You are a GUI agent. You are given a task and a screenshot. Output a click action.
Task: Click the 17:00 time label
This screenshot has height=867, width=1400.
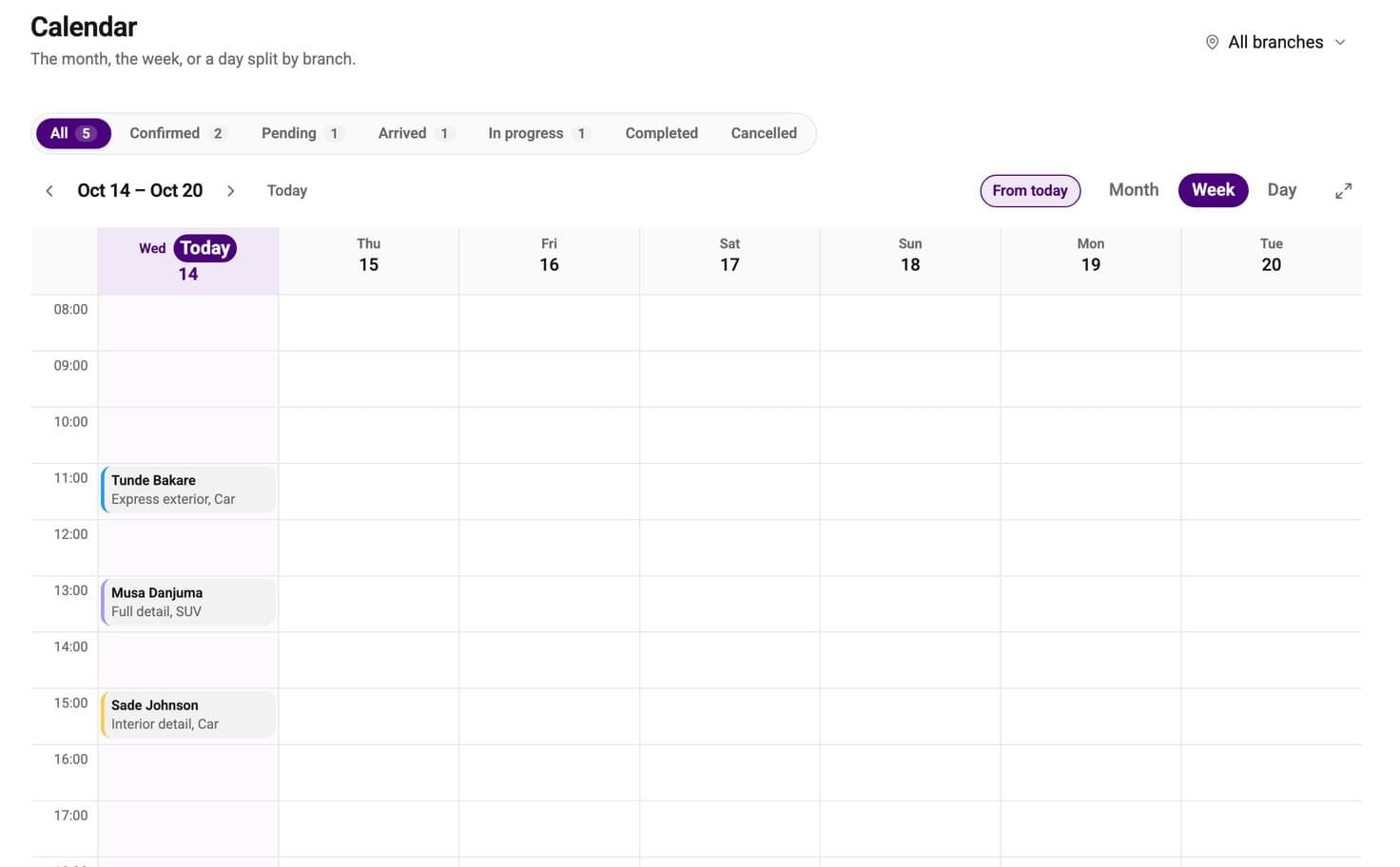tap(70, 816)
